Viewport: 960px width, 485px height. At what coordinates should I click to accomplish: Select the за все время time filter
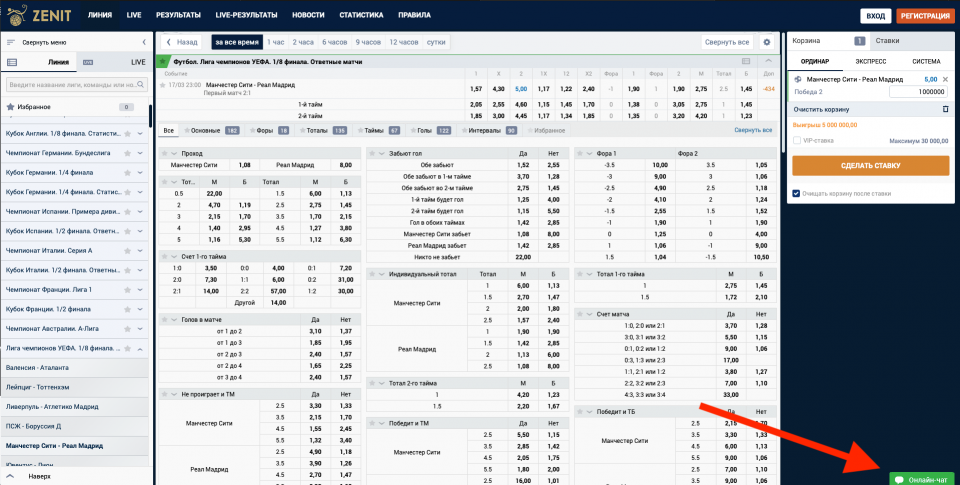(x=237, y=42)
